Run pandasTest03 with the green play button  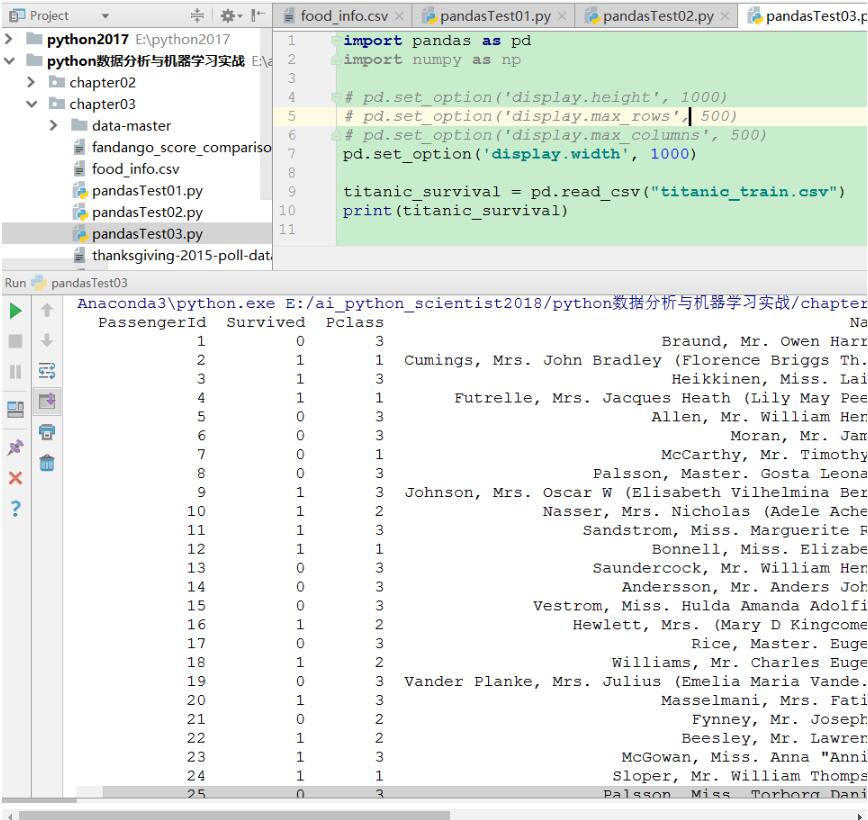coord(16,311)
